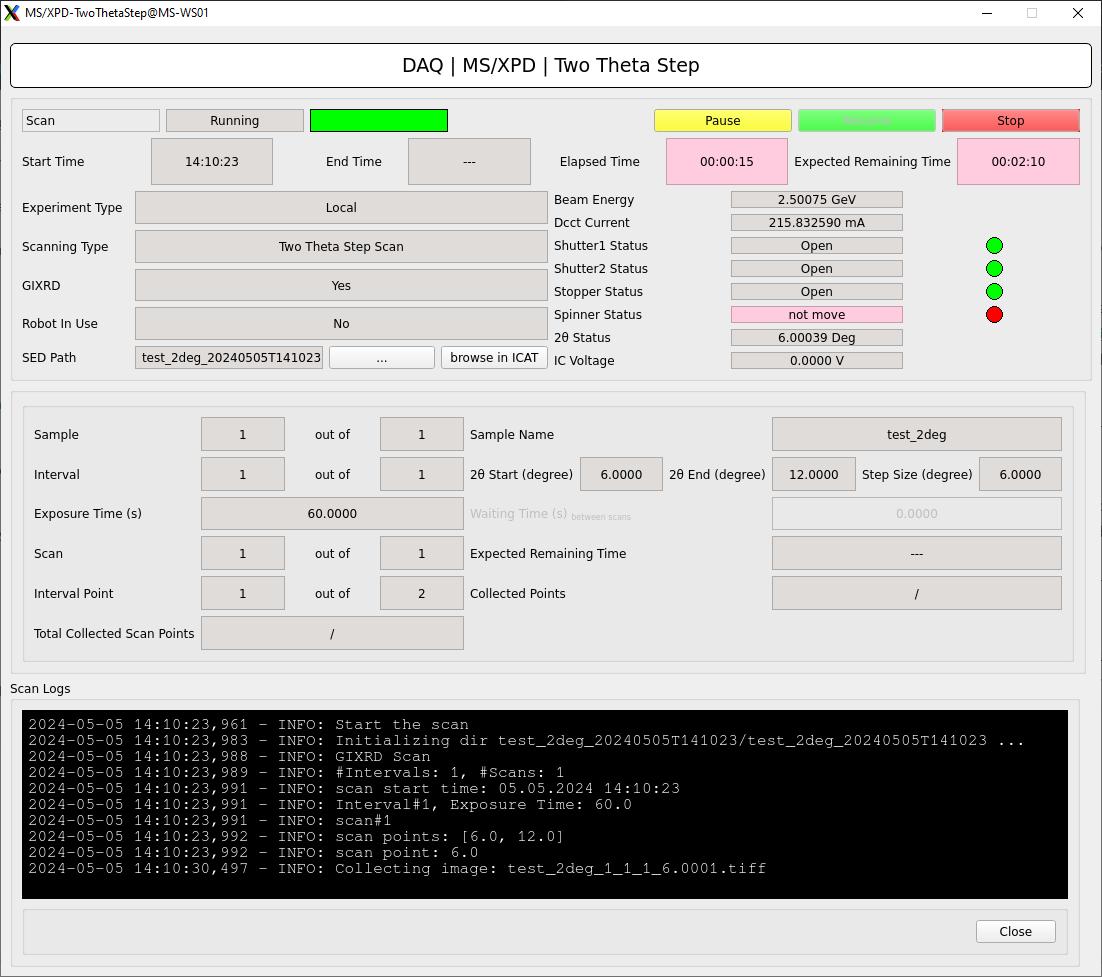1102x977 pixels.
Task: Click the Experiment Type value Local
Action: pos(341,207)
